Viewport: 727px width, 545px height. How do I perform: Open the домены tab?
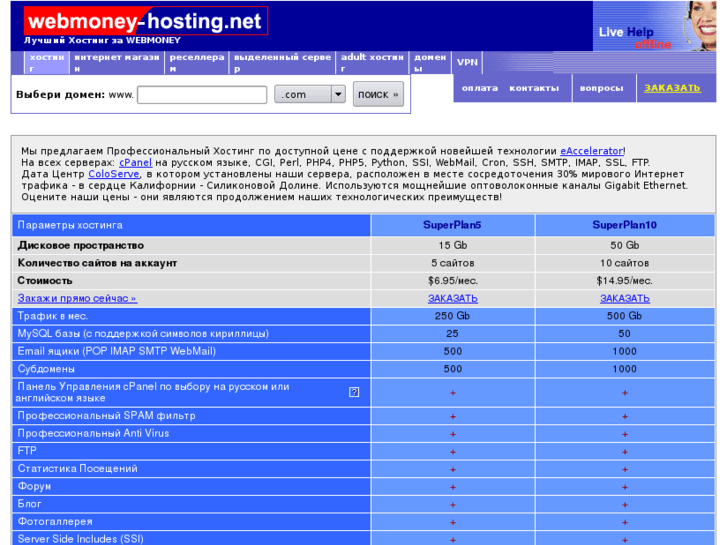click(430, 63)
